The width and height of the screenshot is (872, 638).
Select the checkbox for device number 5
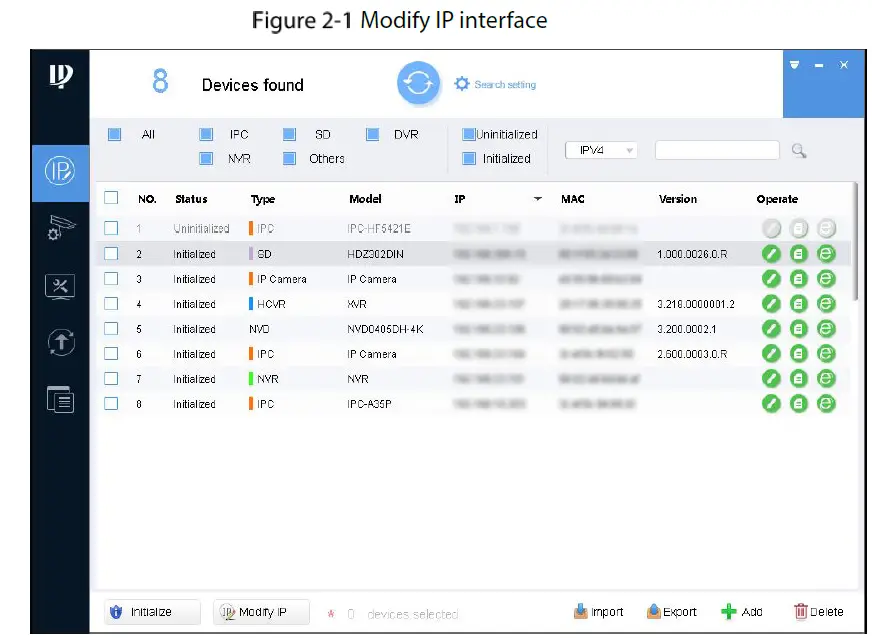pos(111,328)
